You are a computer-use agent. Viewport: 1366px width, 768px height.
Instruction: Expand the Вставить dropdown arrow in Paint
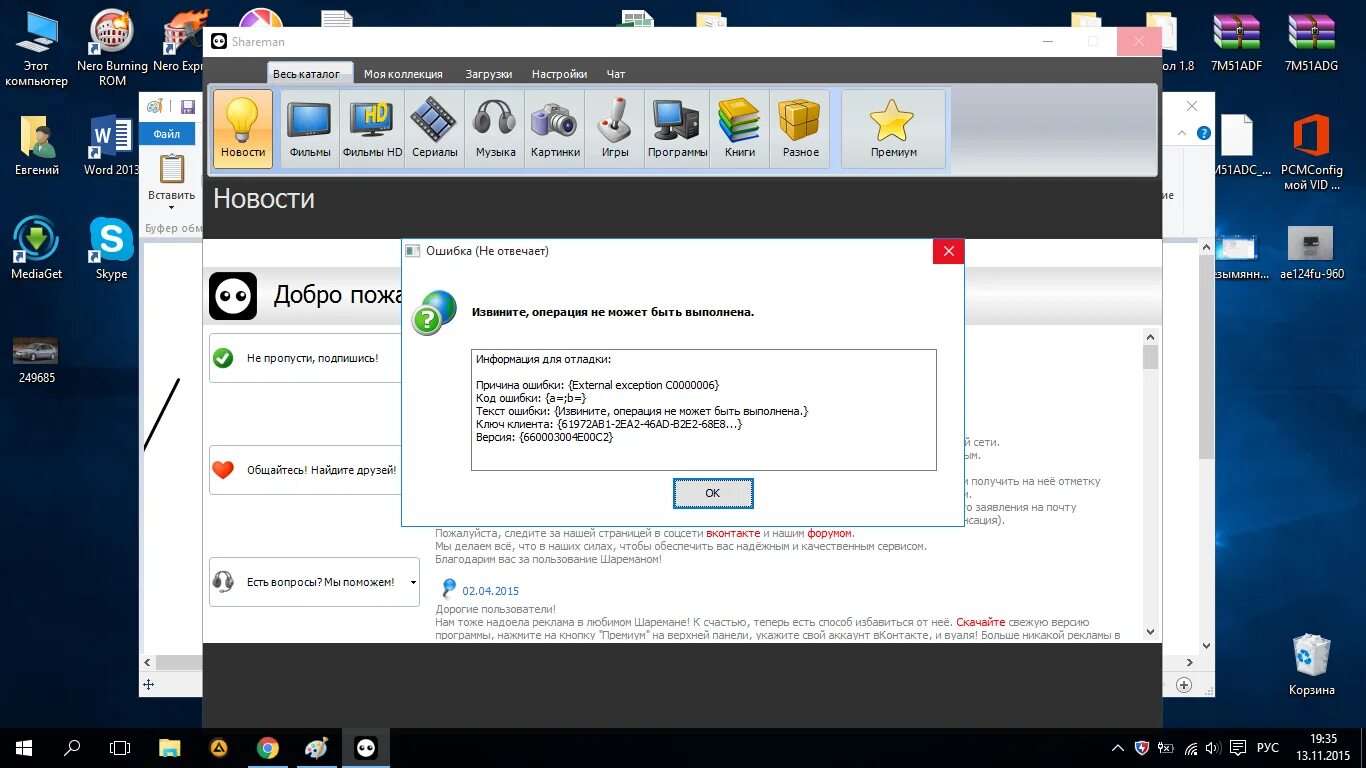tap(171, 207)
